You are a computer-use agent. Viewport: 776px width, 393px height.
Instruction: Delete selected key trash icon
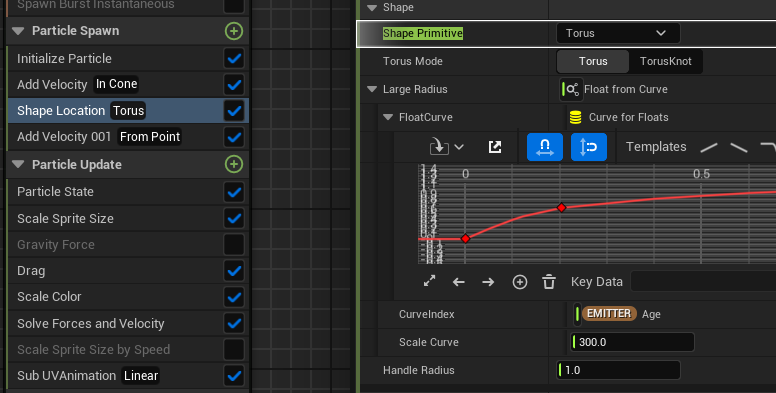549,282
